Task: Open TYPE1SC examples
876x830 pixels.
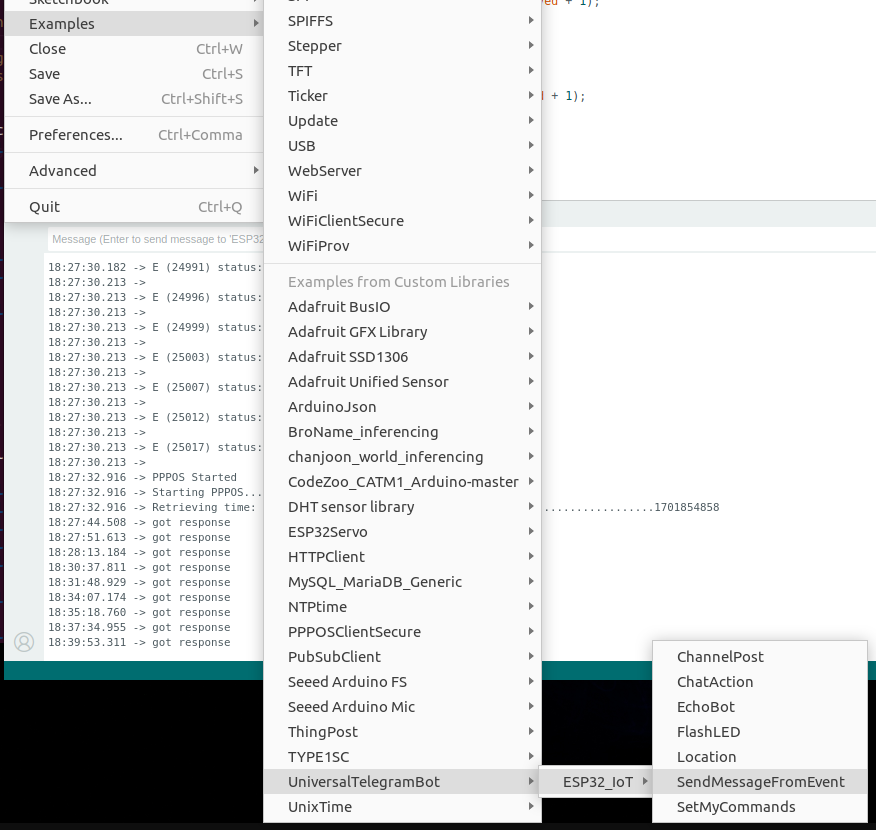Action: pos(402,757)
